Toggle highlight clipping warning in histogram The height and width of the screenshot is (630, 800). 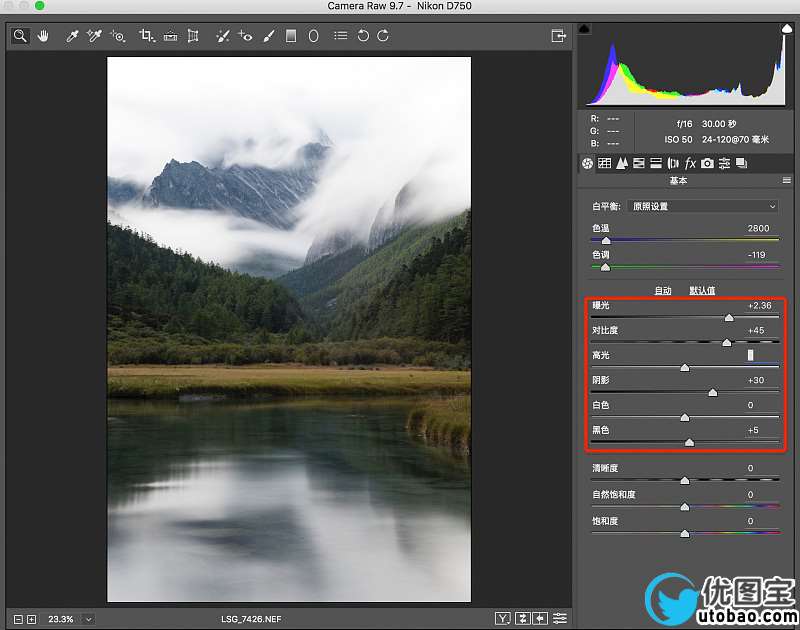[x=786, y=29]
